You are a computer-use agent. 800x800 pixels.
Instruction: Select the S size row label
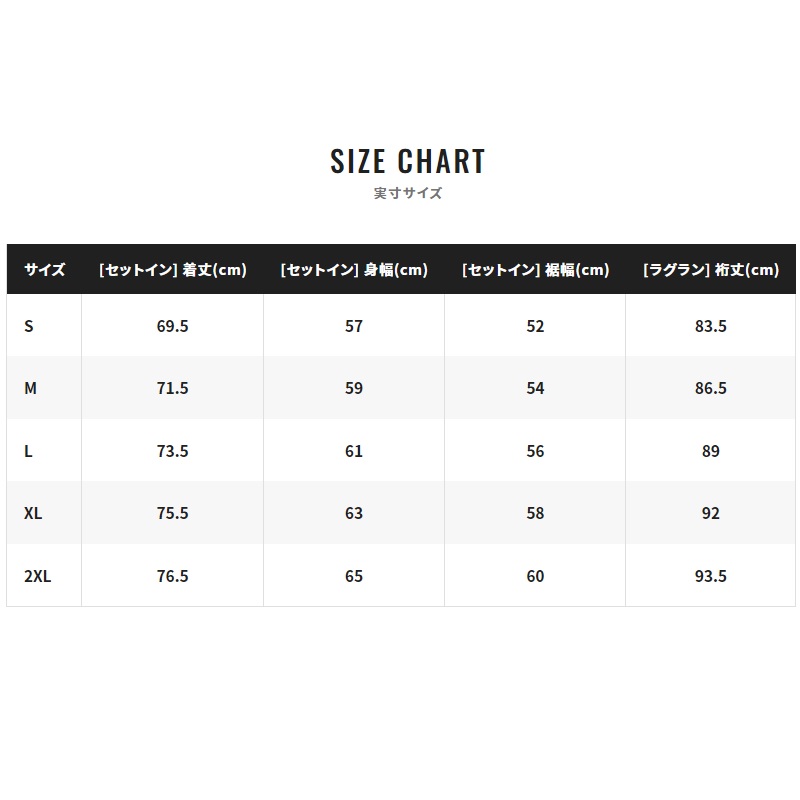(29, 326)
